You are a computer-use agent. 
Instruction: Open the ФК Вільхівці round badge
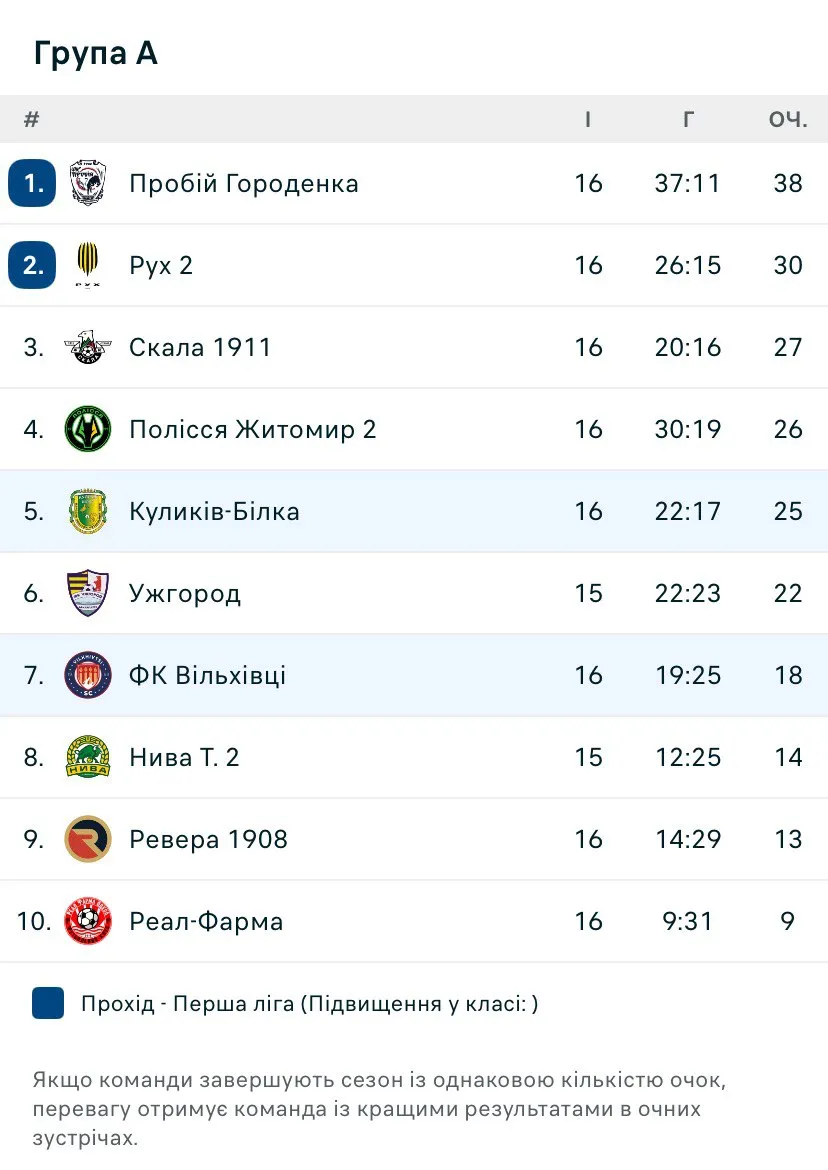(88, 675)
